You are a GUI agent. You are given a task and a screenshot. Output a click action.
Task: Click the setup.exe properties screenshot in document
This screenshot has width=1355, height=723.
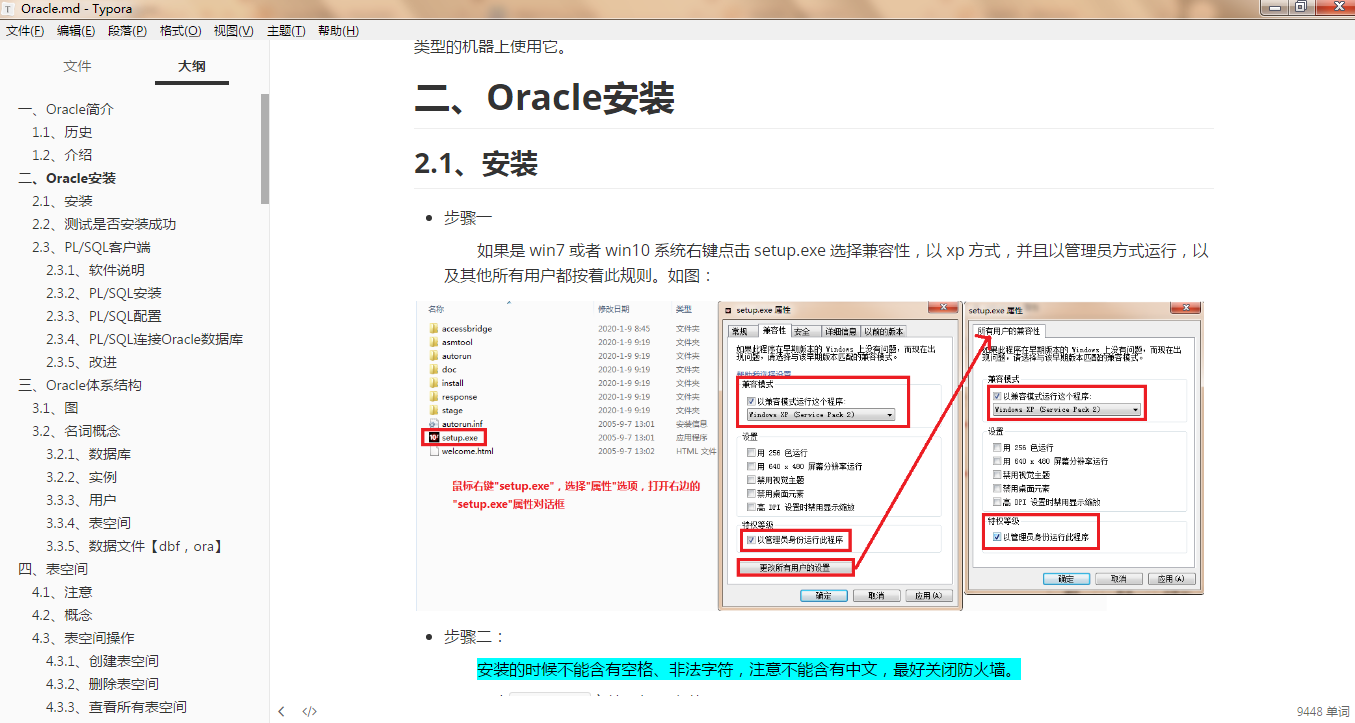(810, 455)
